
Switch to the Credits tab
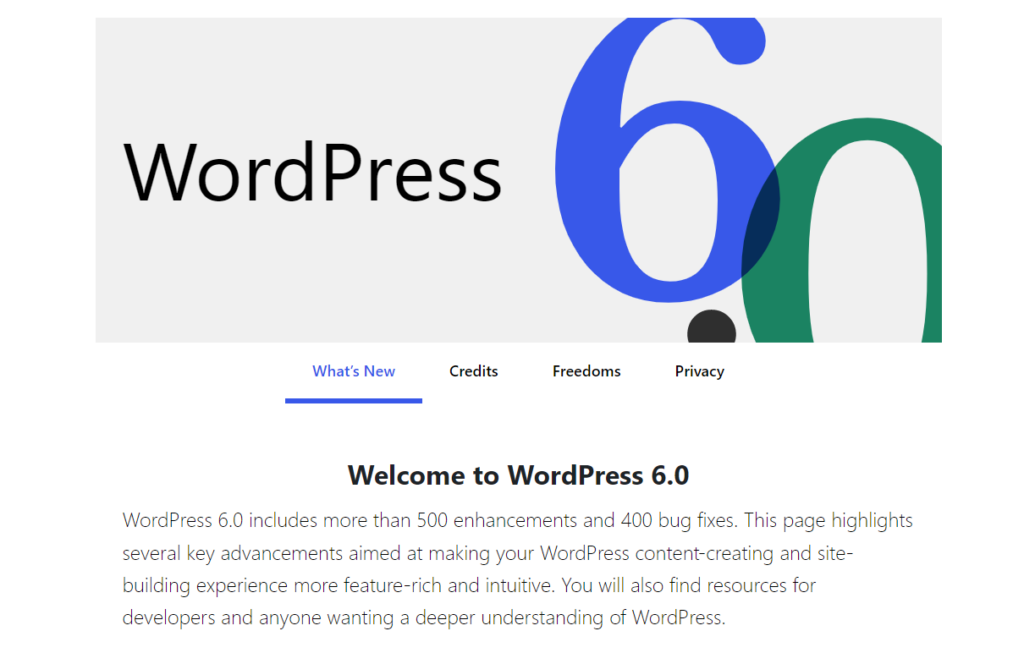(x=473, y=372)
